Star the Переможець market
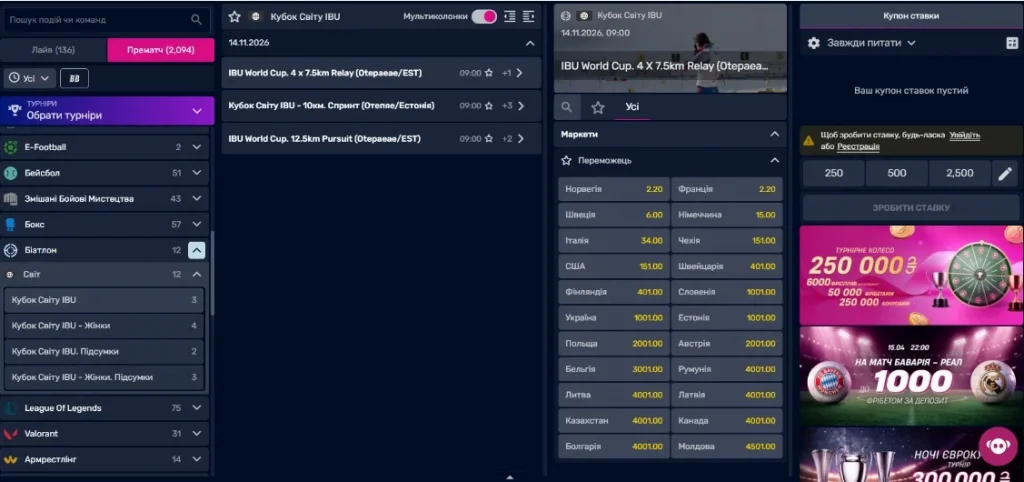This screenshot has height=482, width=1024. 567,160
